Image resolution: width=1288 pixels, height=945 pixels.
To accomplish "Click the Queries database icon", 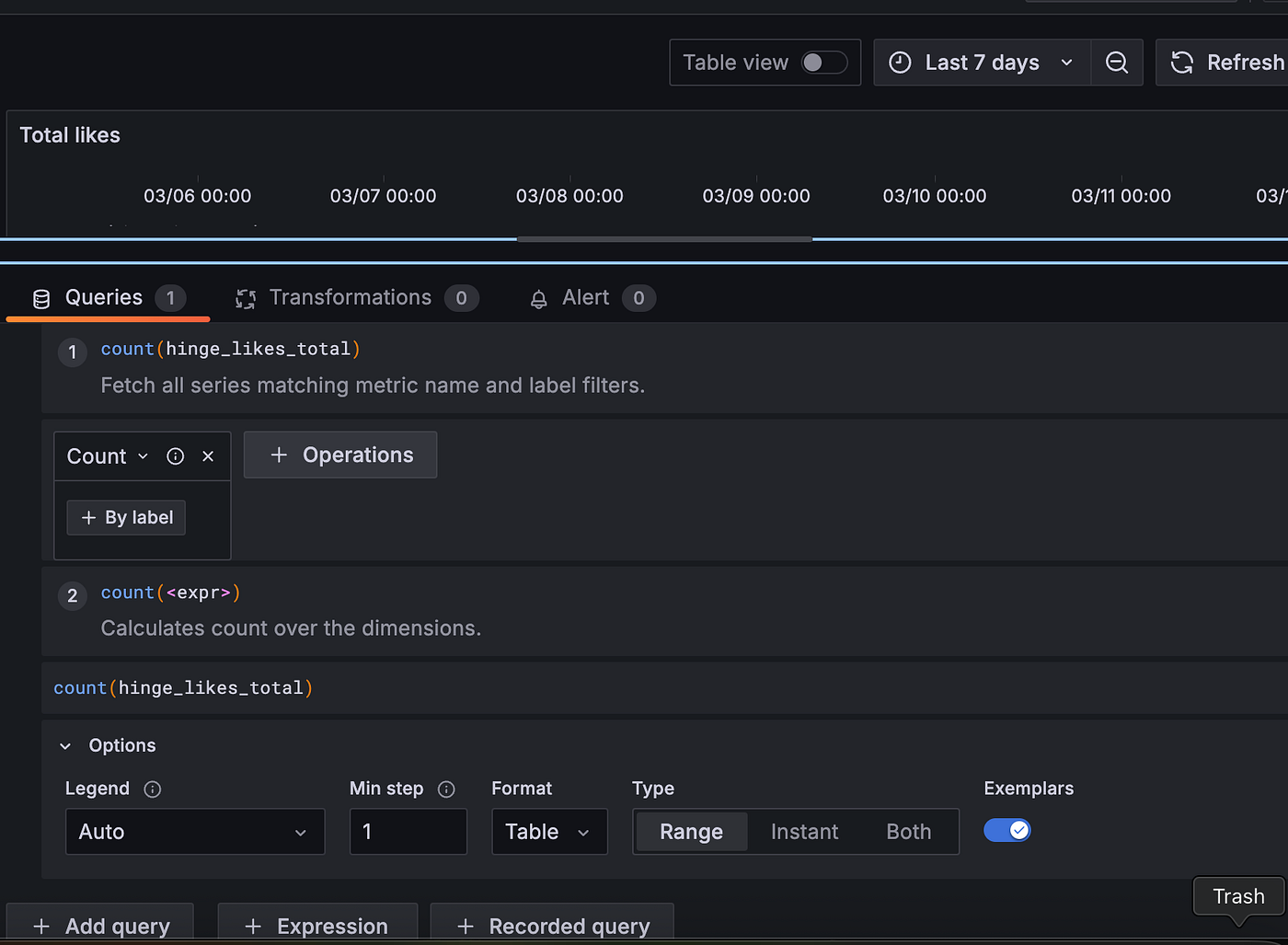I will [x=41, y=298].
